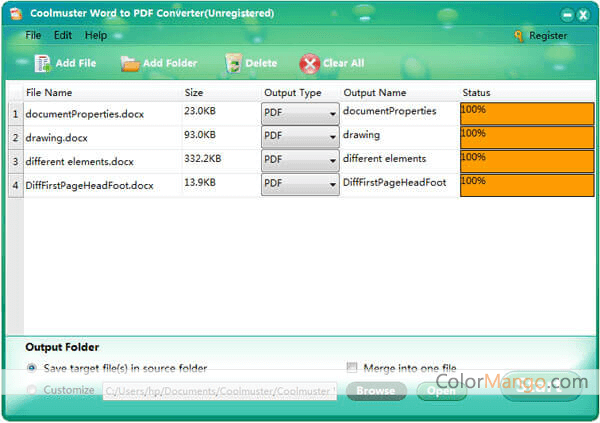
Task: Click the 100% progress bar for drawing.docx
Action: [526, 137]
